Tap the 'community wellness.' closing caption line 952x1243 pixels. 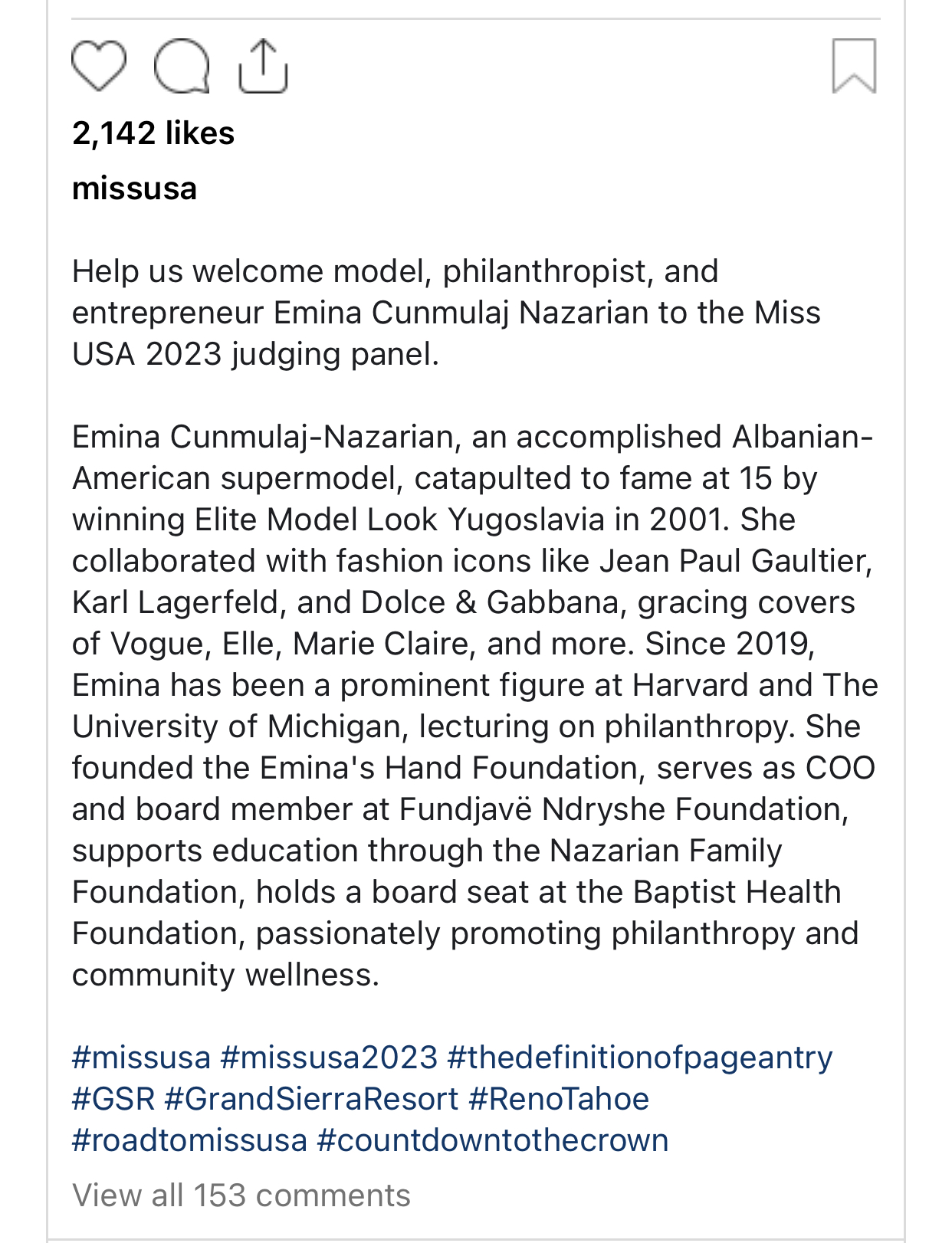(225, 975)
